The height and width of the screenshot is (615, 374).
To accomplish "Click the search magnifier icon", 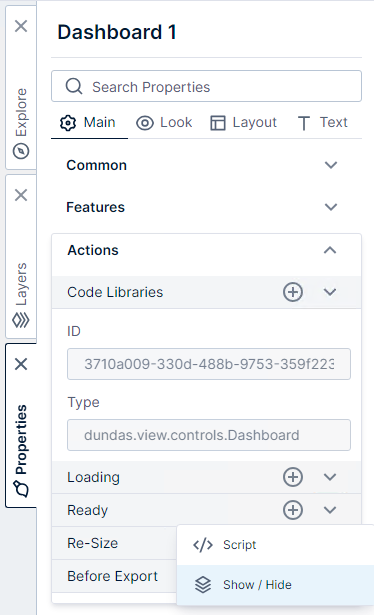I will pos(74,86).
